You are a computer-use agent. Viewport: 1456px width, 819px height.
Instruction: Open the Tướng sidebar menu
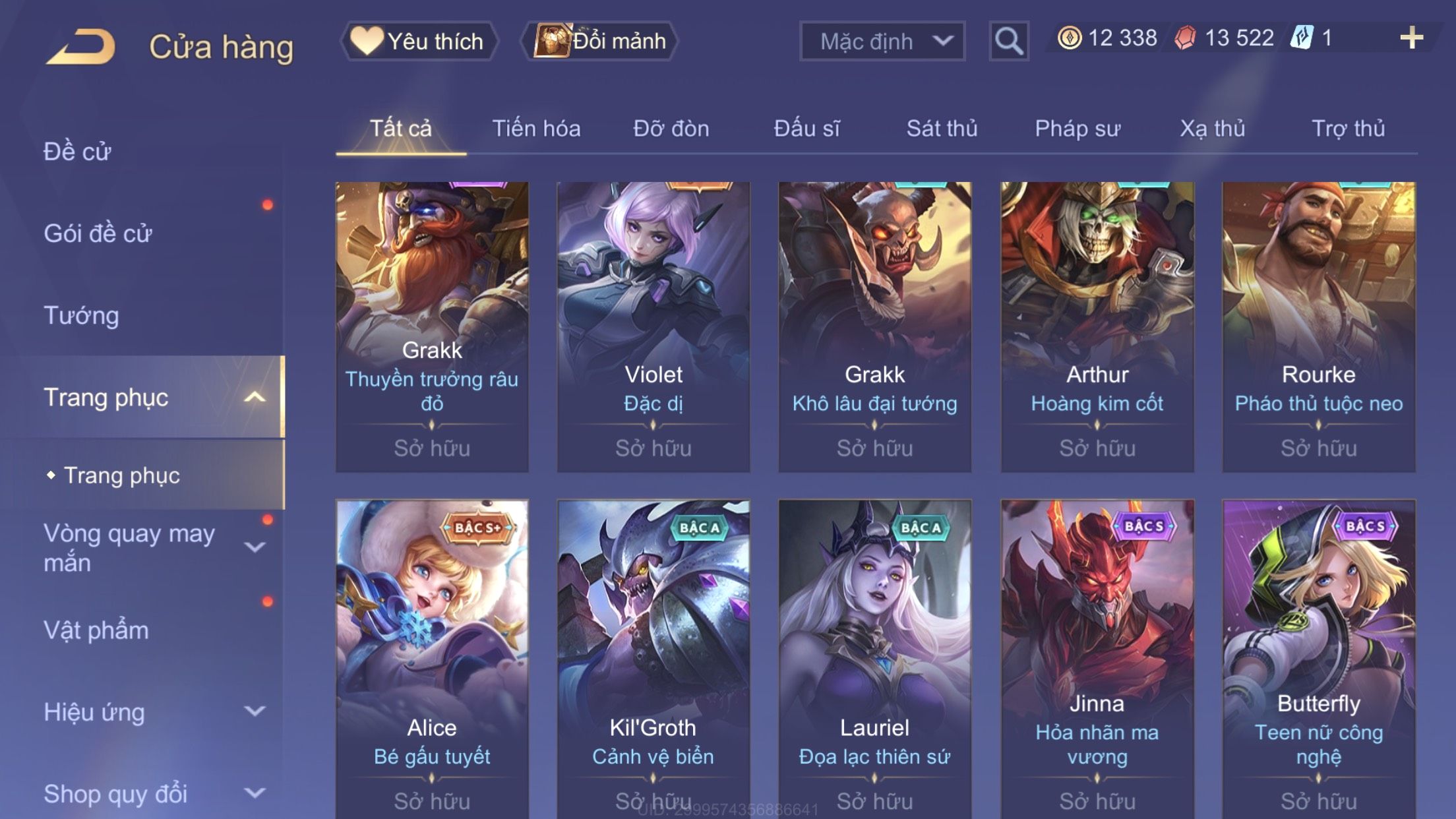pos(81,315)
